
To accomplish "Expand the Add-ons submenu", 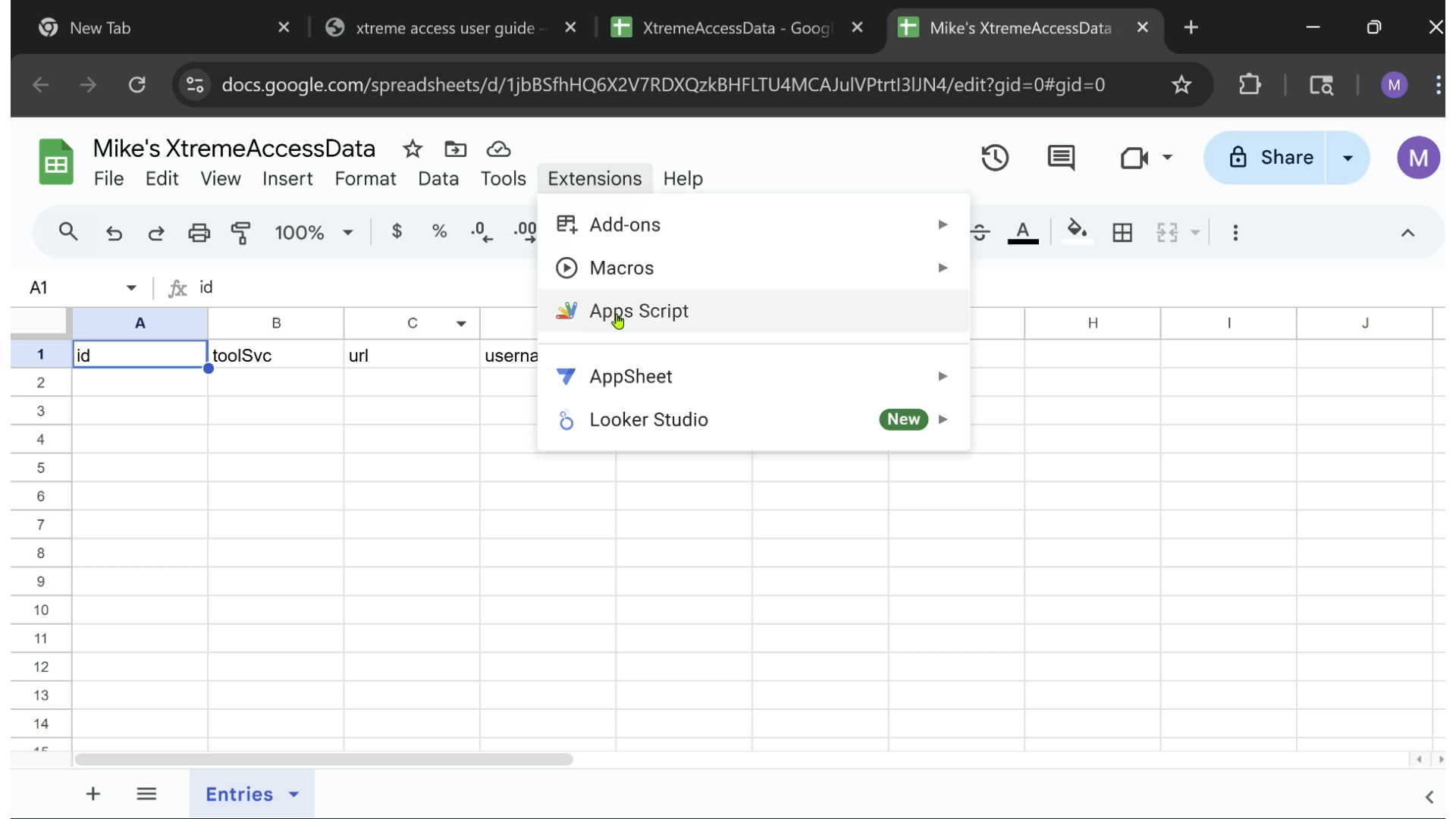I will [x=753, y=224].
